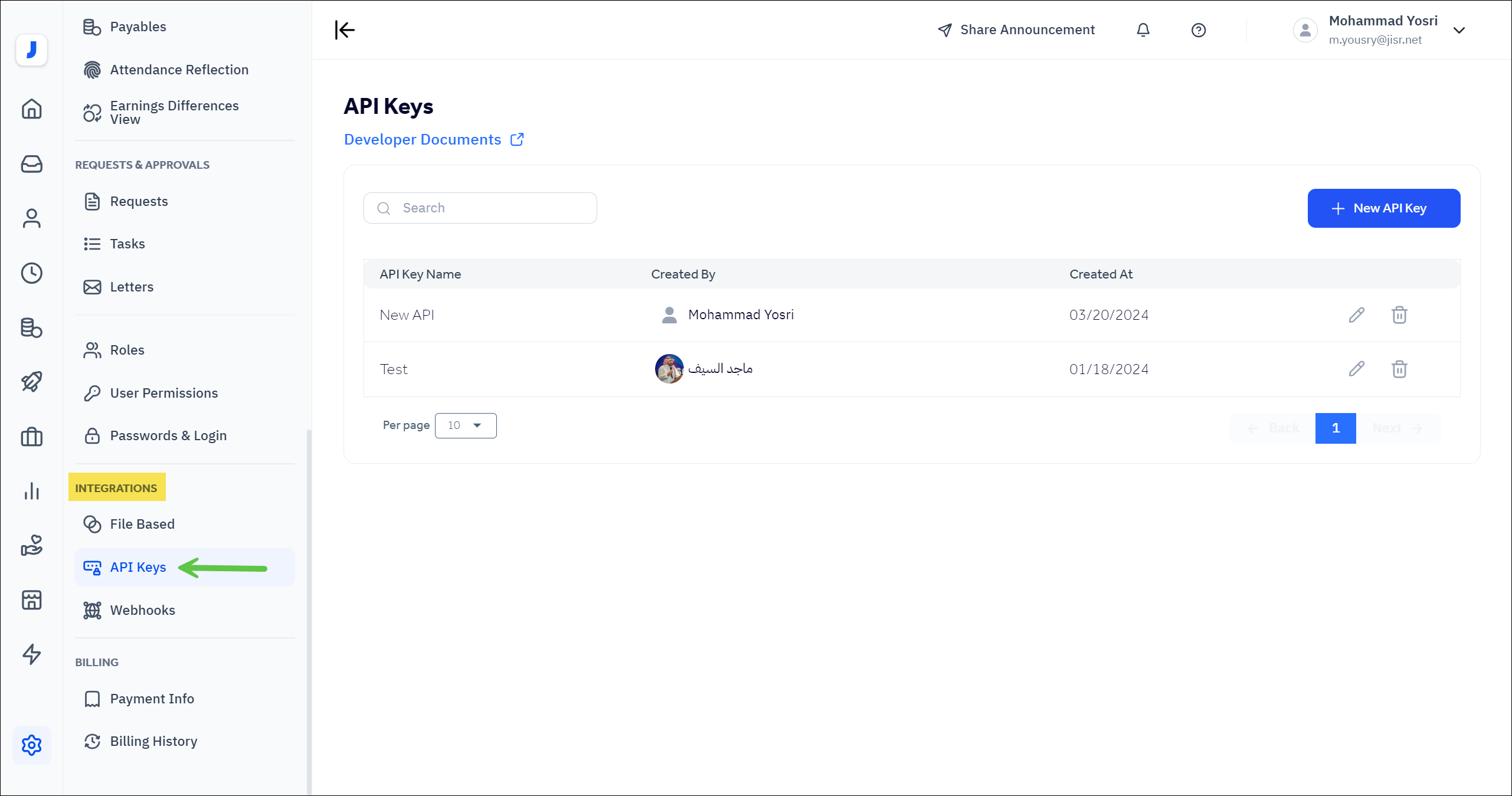The image size is (1512, 796).
Task: Expand the Mohammad Yosri account menu chevron
Action: [1459, 31]
